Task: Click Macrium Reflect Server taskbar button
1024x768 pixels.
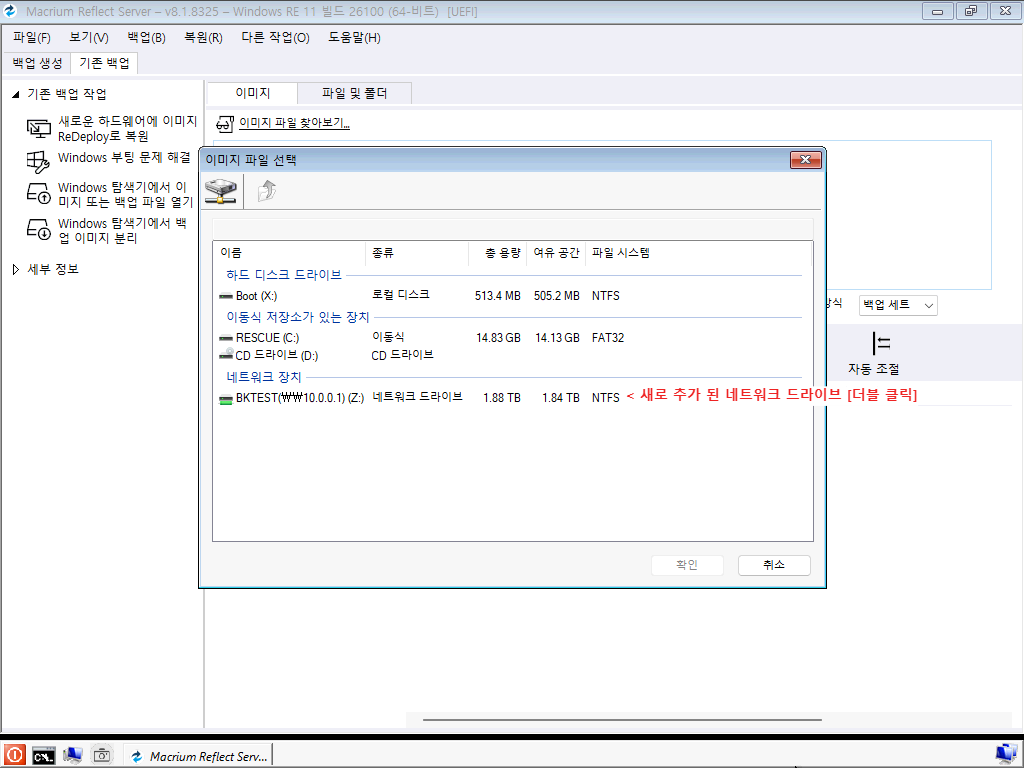Action: [199, 756]
